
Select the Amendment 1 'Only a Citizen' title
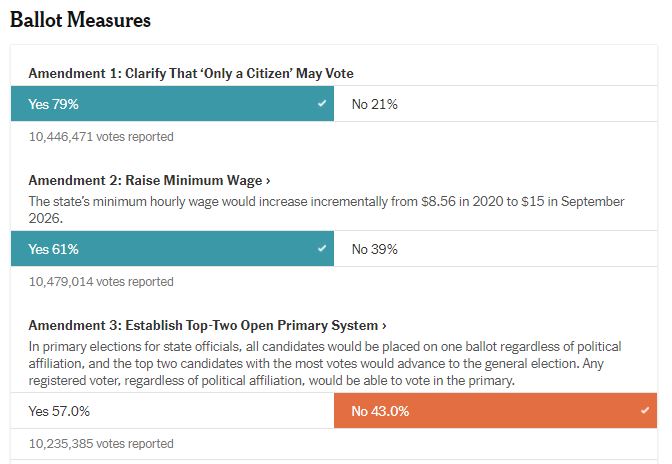[190, 73]
